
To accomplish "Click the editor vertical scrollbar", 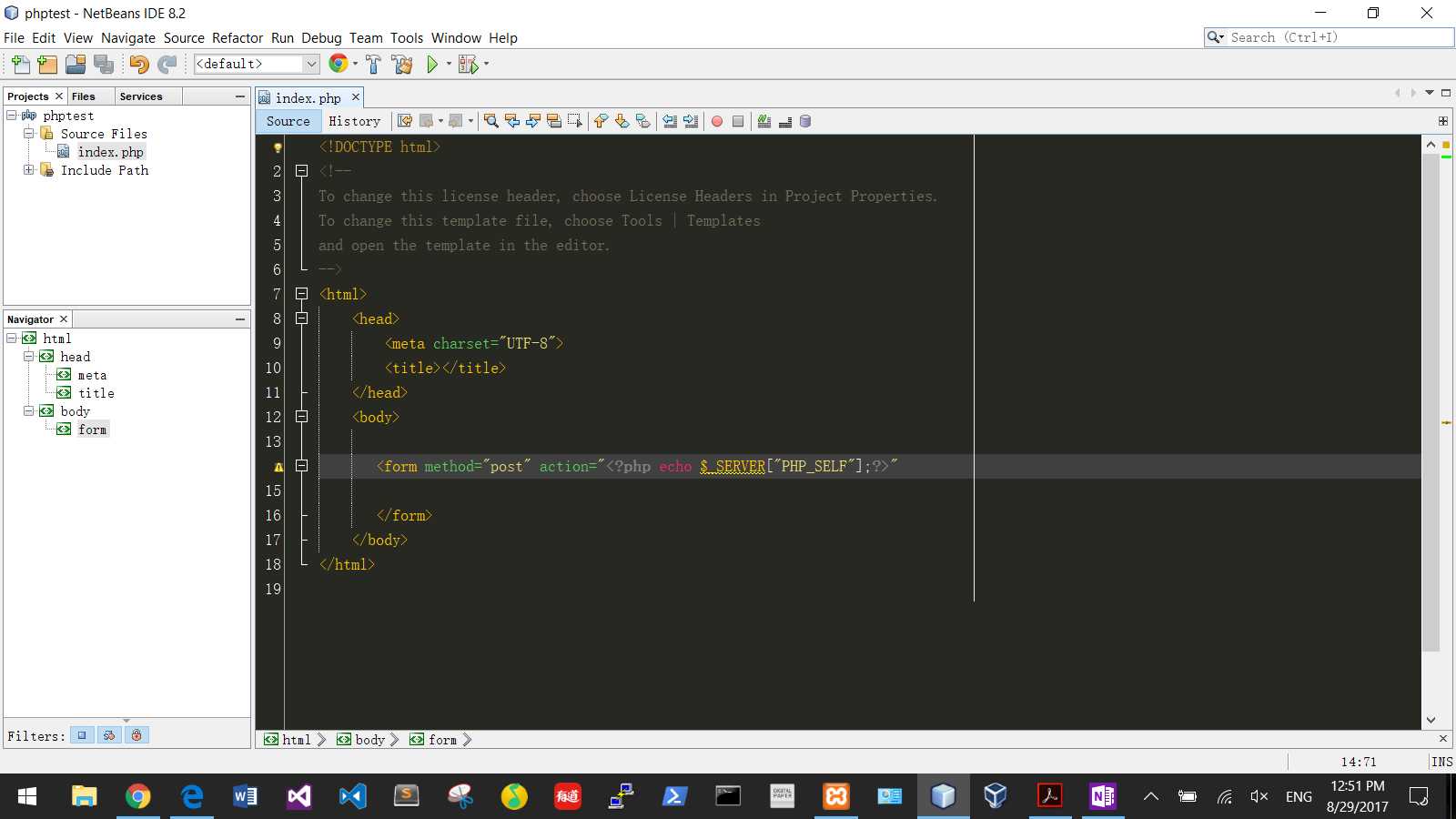I will pyautogui.click(x=1431, y=404).
